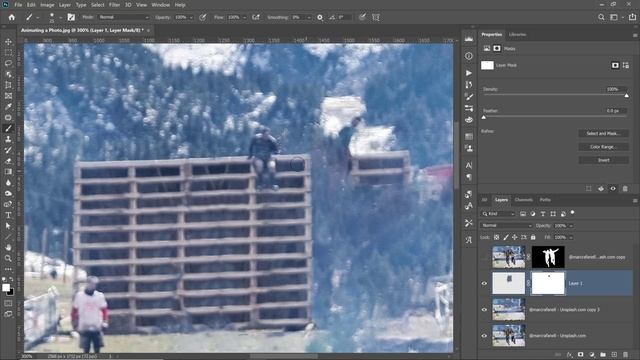Open Smoothing percentage dropdown
The image size is (640, 360).
point(309,17)
